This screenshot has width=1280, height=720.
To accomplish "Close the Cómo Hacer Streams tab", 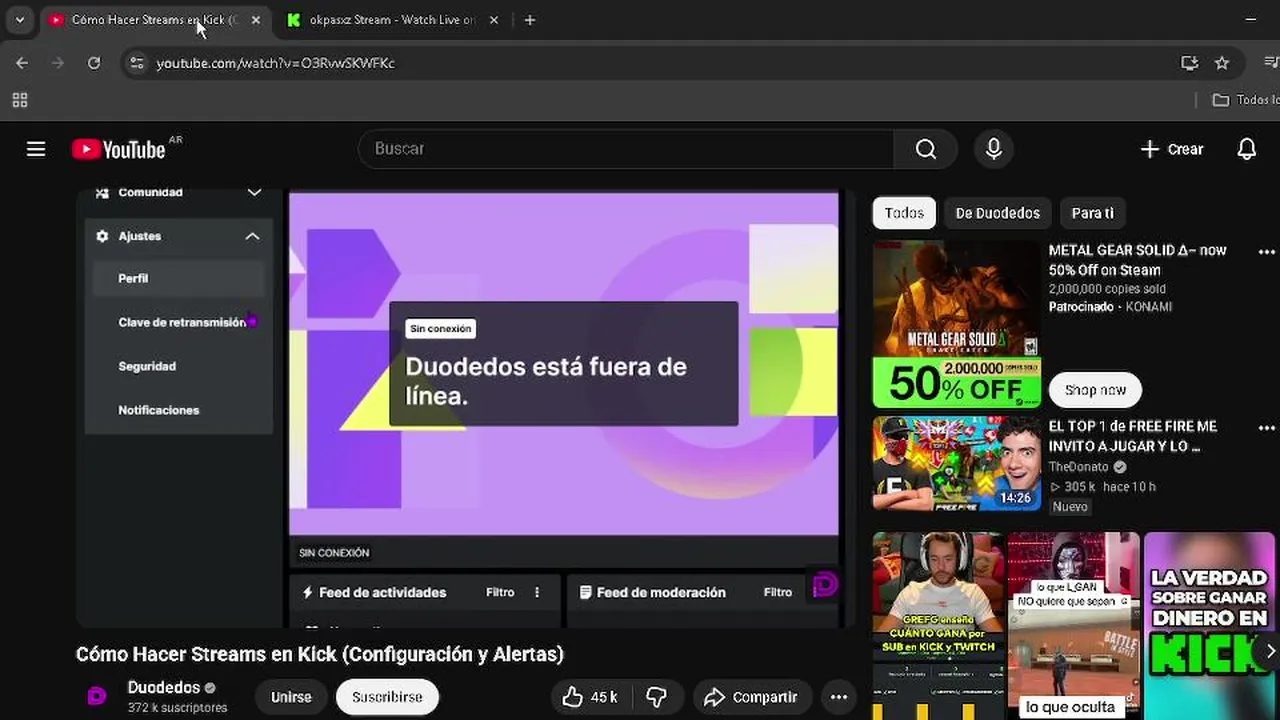I will pyautogui.click(x=255, y=20).
